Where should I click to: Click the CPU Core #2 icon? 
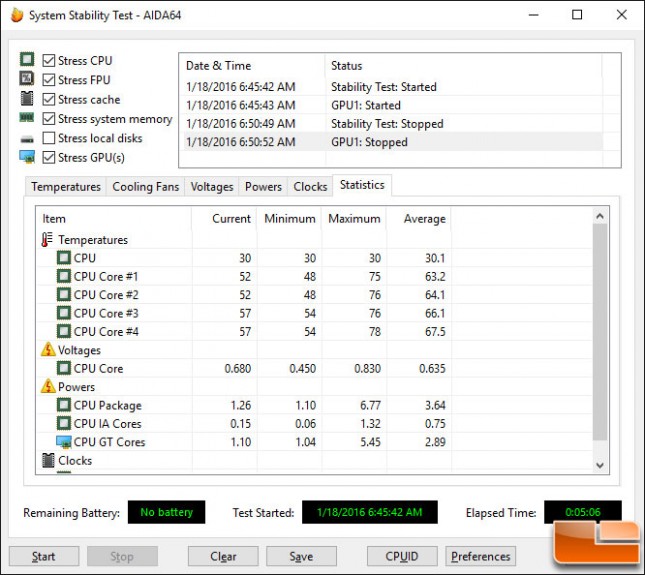click(x=64, y=294)
